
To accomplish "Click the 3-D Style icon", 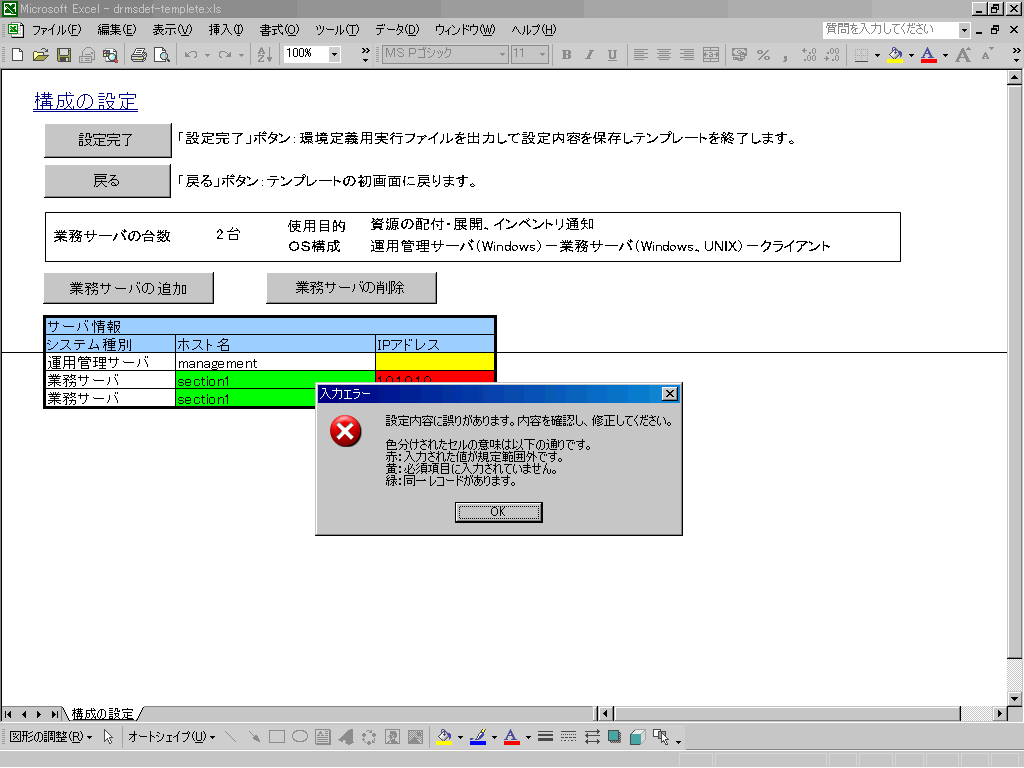I will click(x=637, y=737).
